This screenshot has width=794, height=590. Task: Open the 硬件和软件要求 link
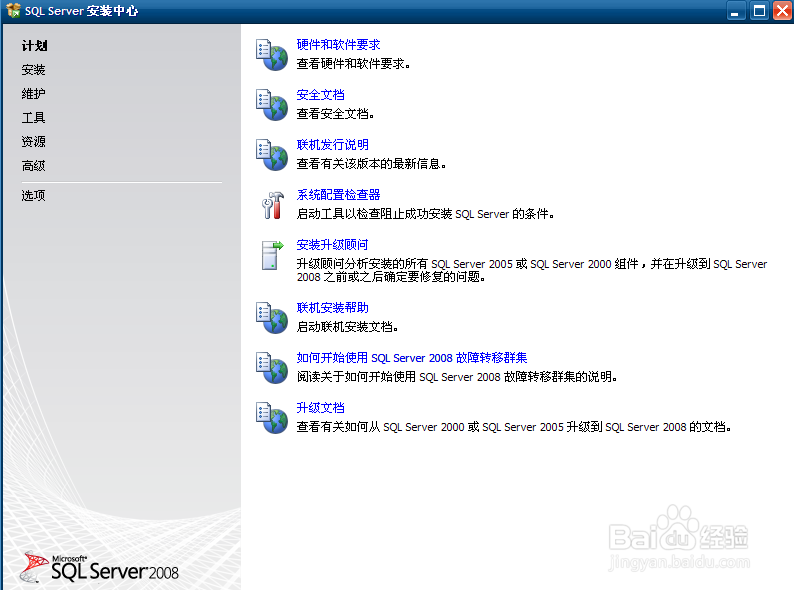coord(338,45)
